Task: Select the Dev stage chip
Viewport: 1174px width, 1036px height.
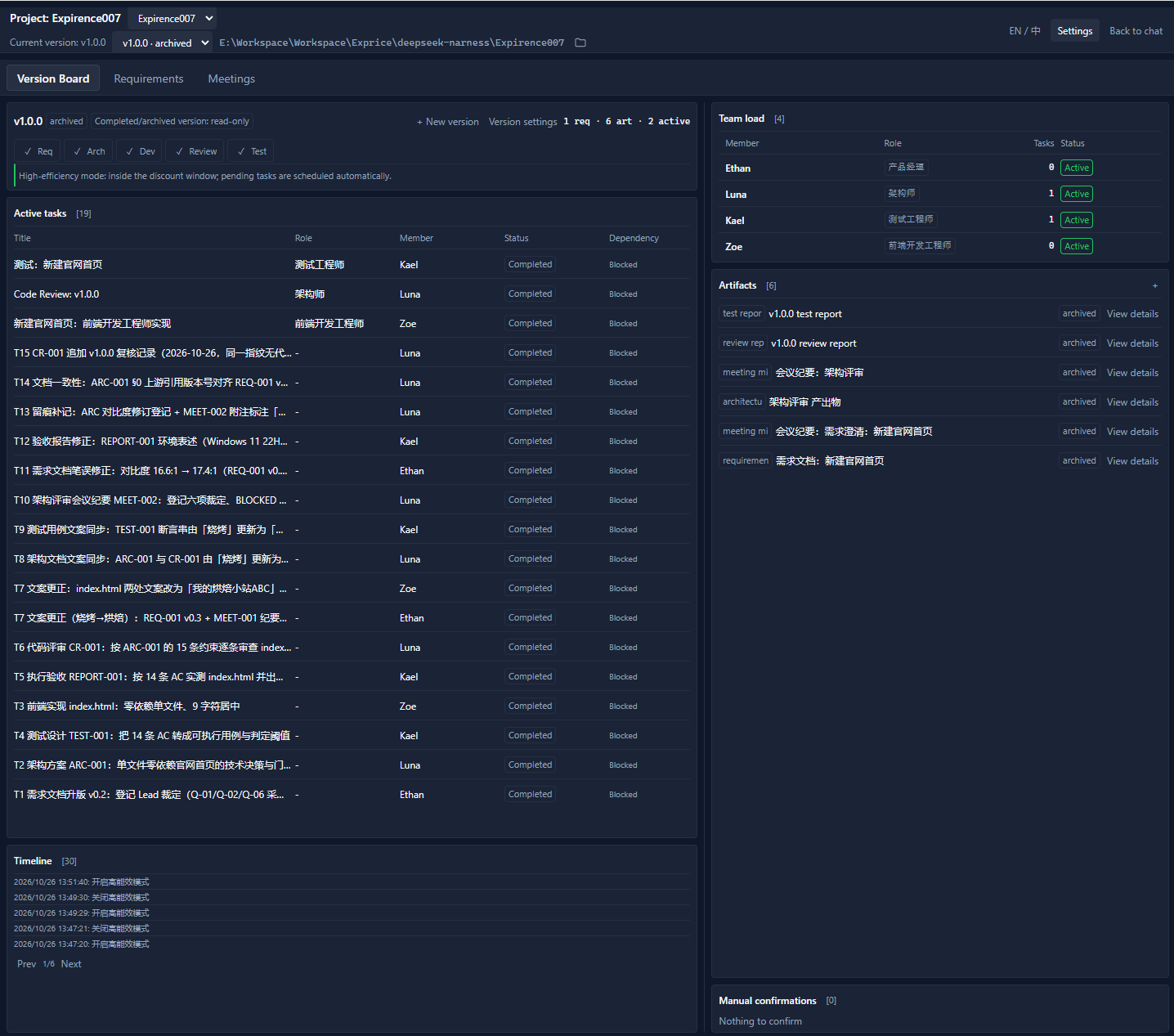Action: coord(140,151)
